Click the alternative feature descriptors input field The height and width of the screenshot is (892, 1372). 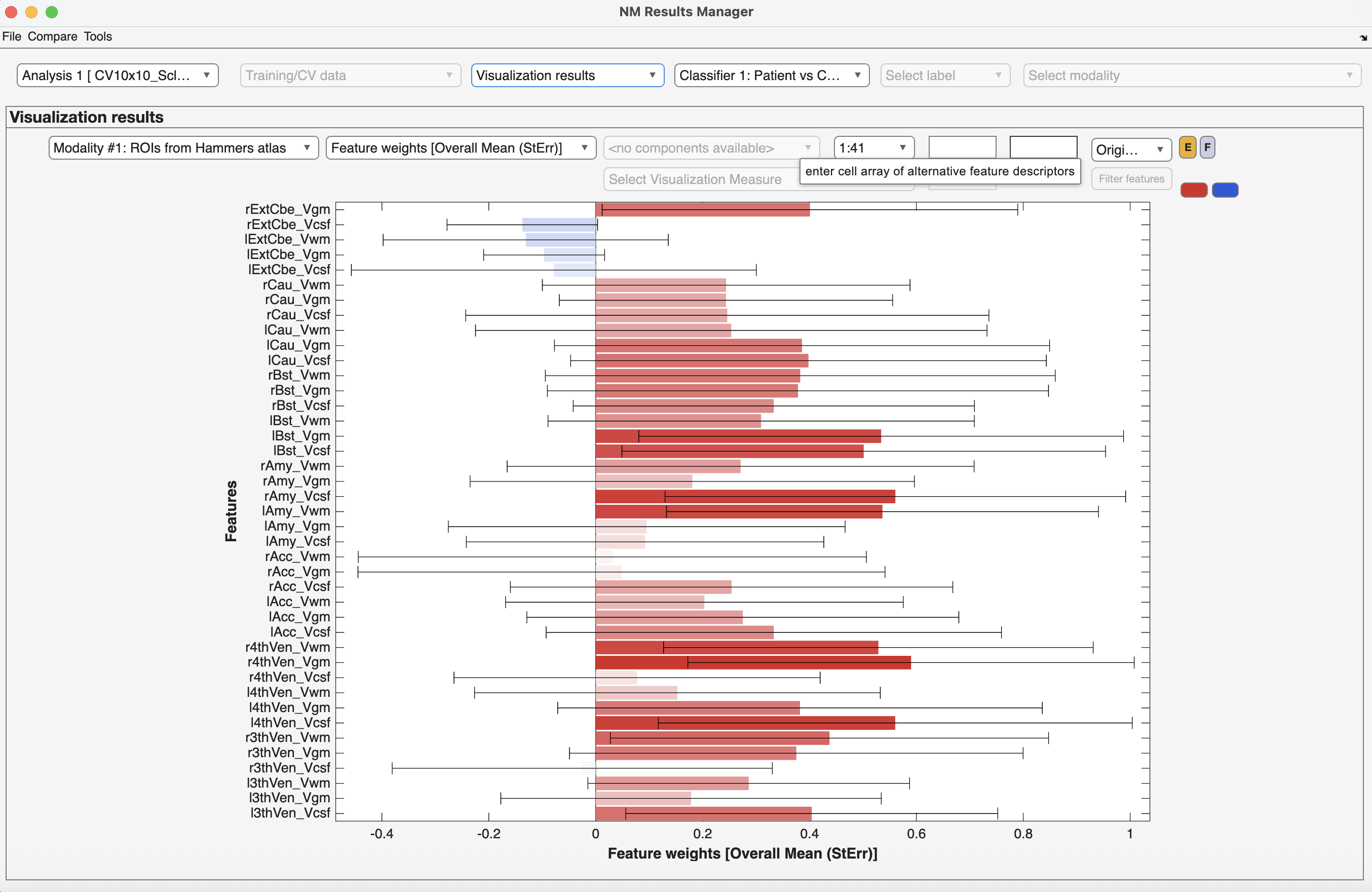point(1043,147)
